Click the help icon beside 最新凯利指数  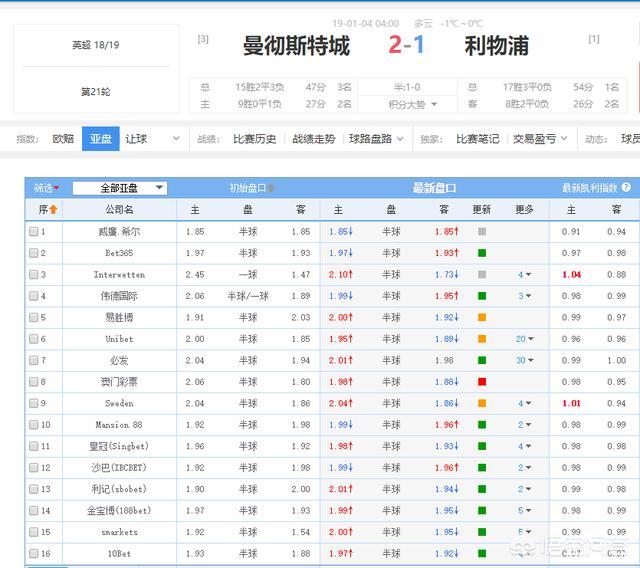[626, 187]
